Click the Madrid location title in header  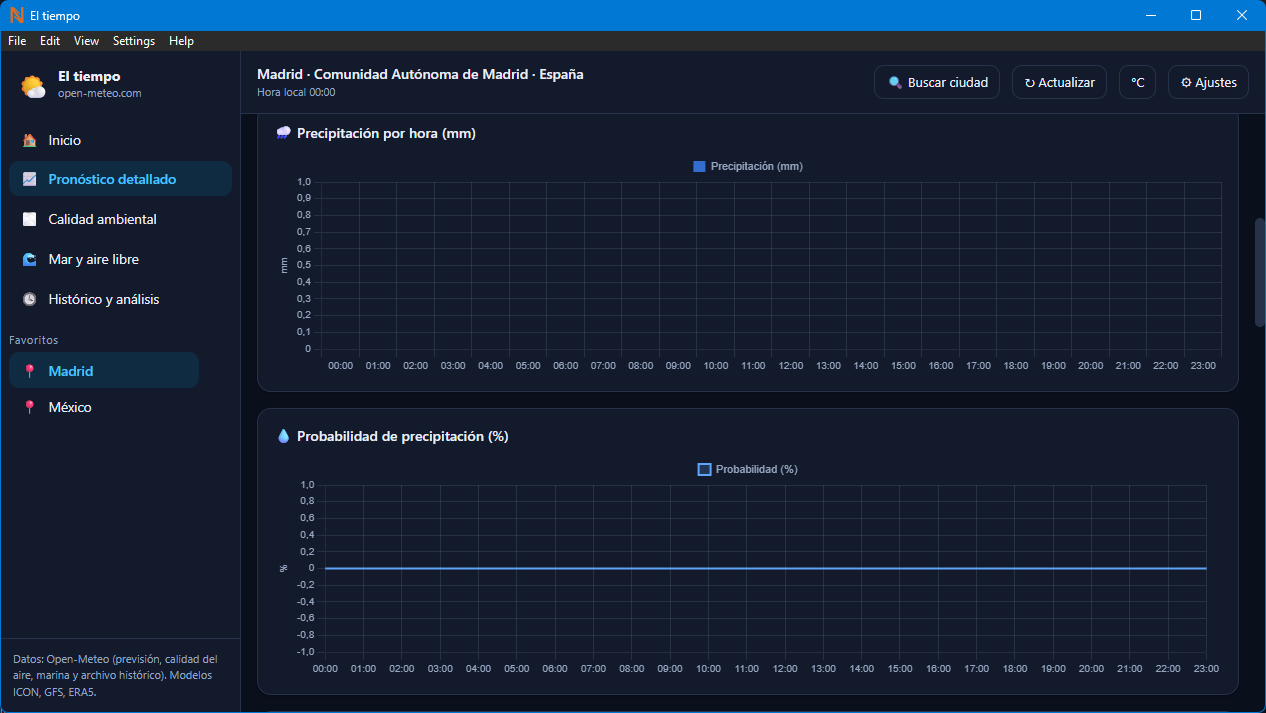click(x=420, y=75)
